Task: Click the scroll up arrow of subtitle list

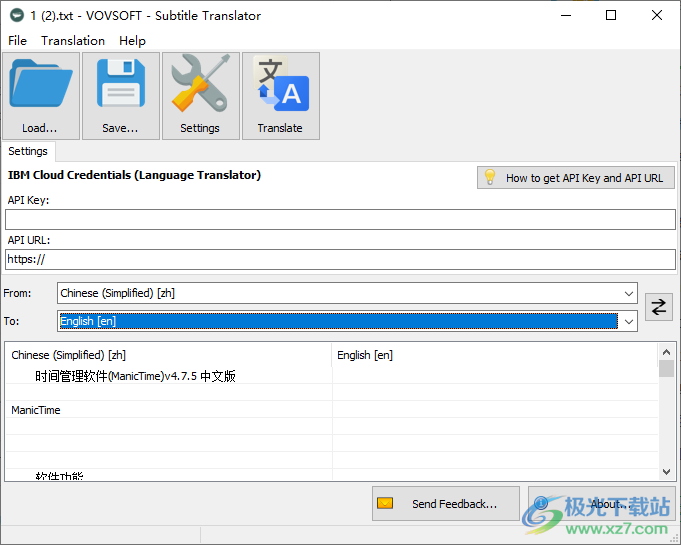Action: point(666,352)
